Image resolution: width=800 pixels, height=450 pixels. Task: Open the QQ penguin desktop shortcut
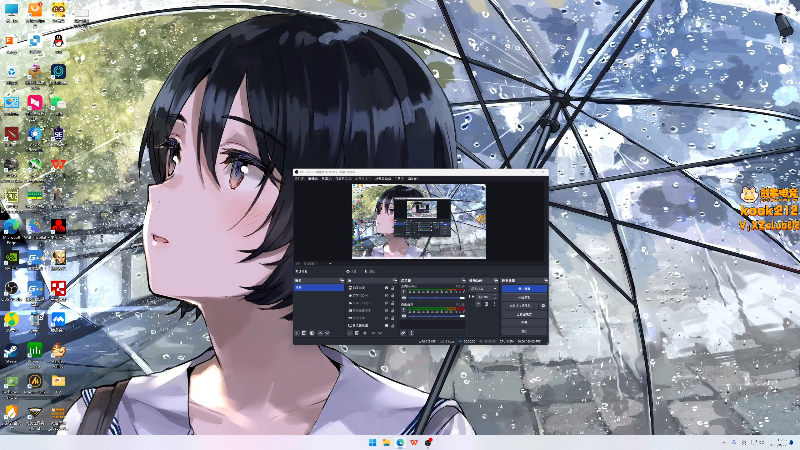tap(58, 42)
